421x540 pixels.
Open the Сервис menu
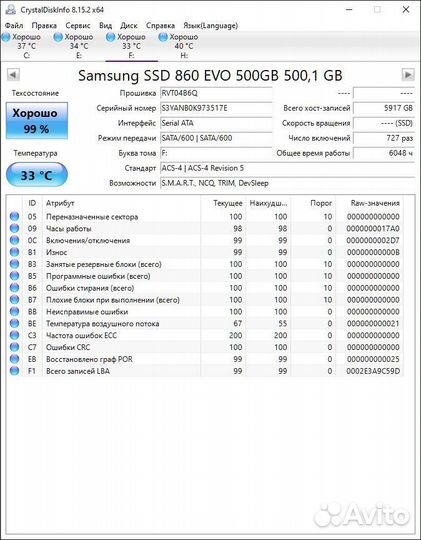pyautogui.click(x=78, y=25)
